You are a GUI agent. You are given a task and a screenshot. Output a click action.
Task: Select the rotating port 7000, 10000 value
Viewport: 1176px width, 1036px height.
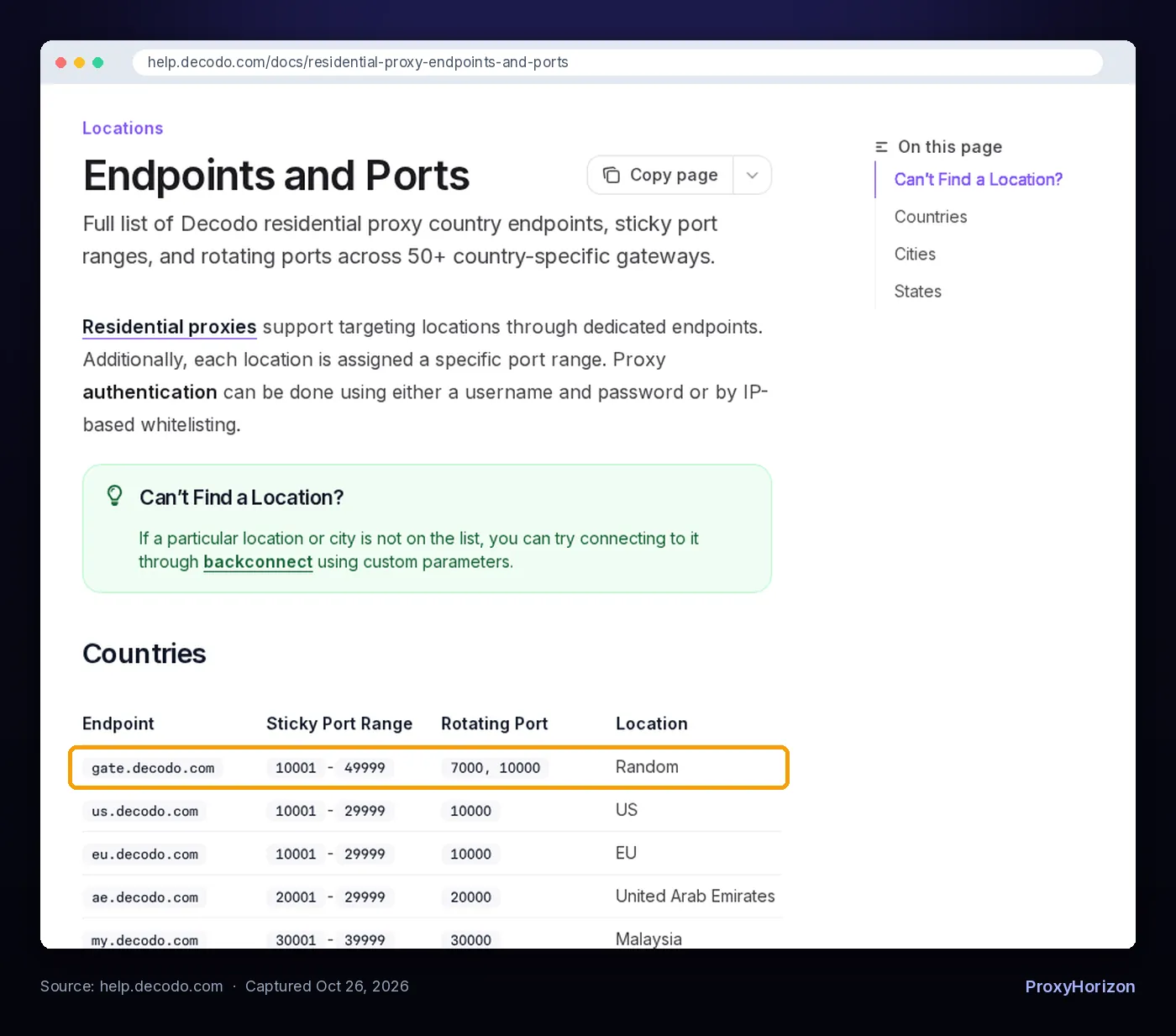(x=496, y=768)
